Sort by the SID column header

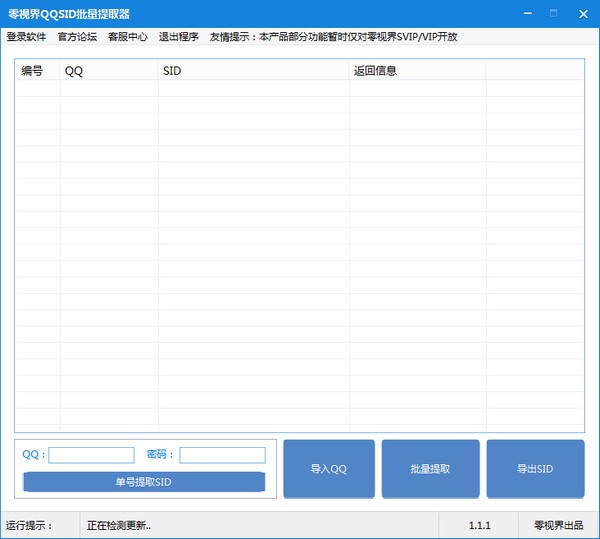254,70
